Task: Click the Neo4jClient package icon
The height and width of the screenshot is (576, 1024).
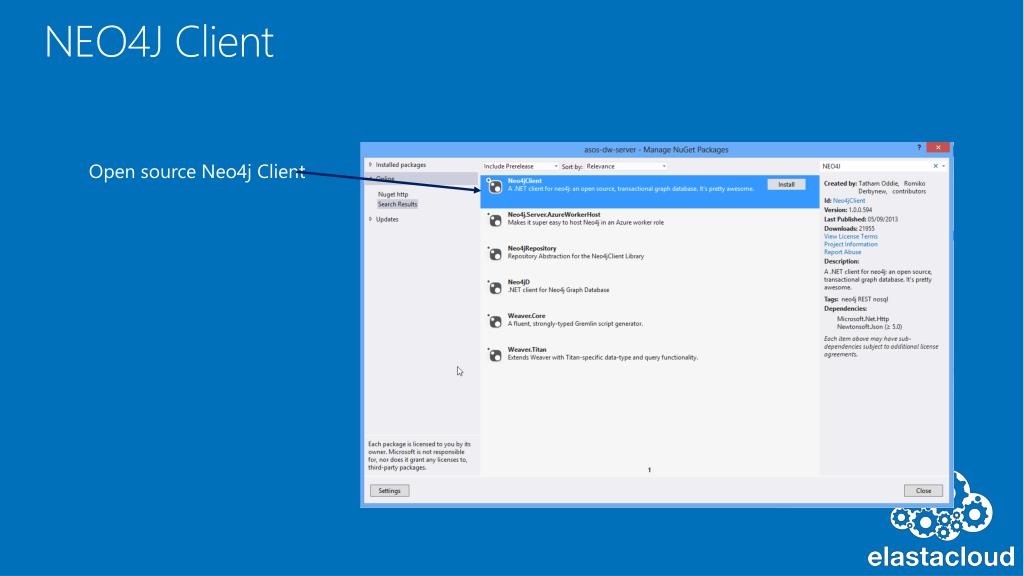Action: pos(496,187)
